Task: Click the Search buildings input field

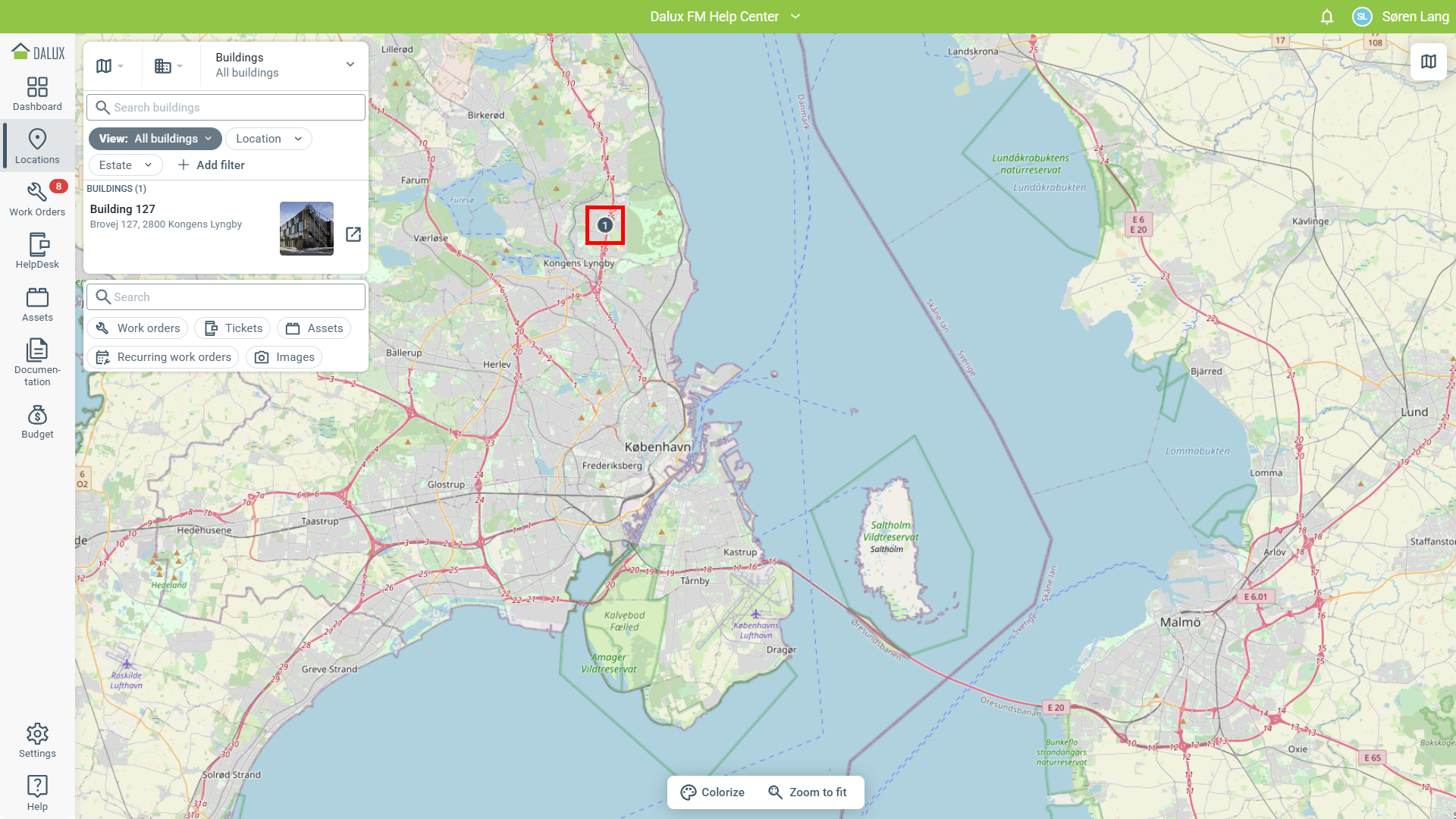Action: pos(226,108)
